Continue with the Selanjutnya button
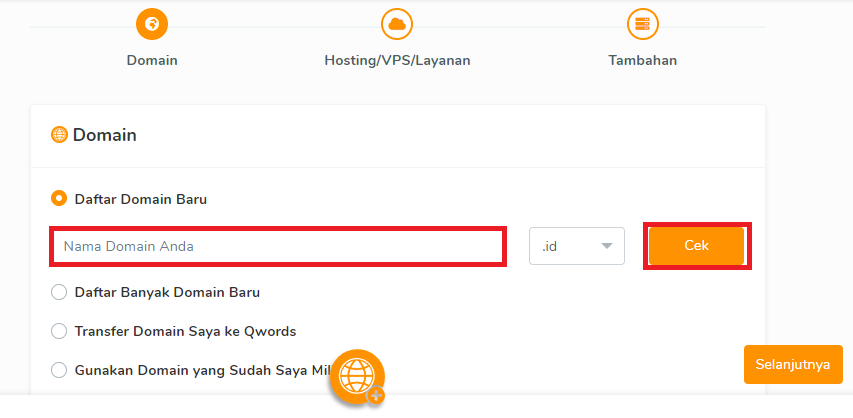This screenshot has height=418, width=853. tap(793, 365)
